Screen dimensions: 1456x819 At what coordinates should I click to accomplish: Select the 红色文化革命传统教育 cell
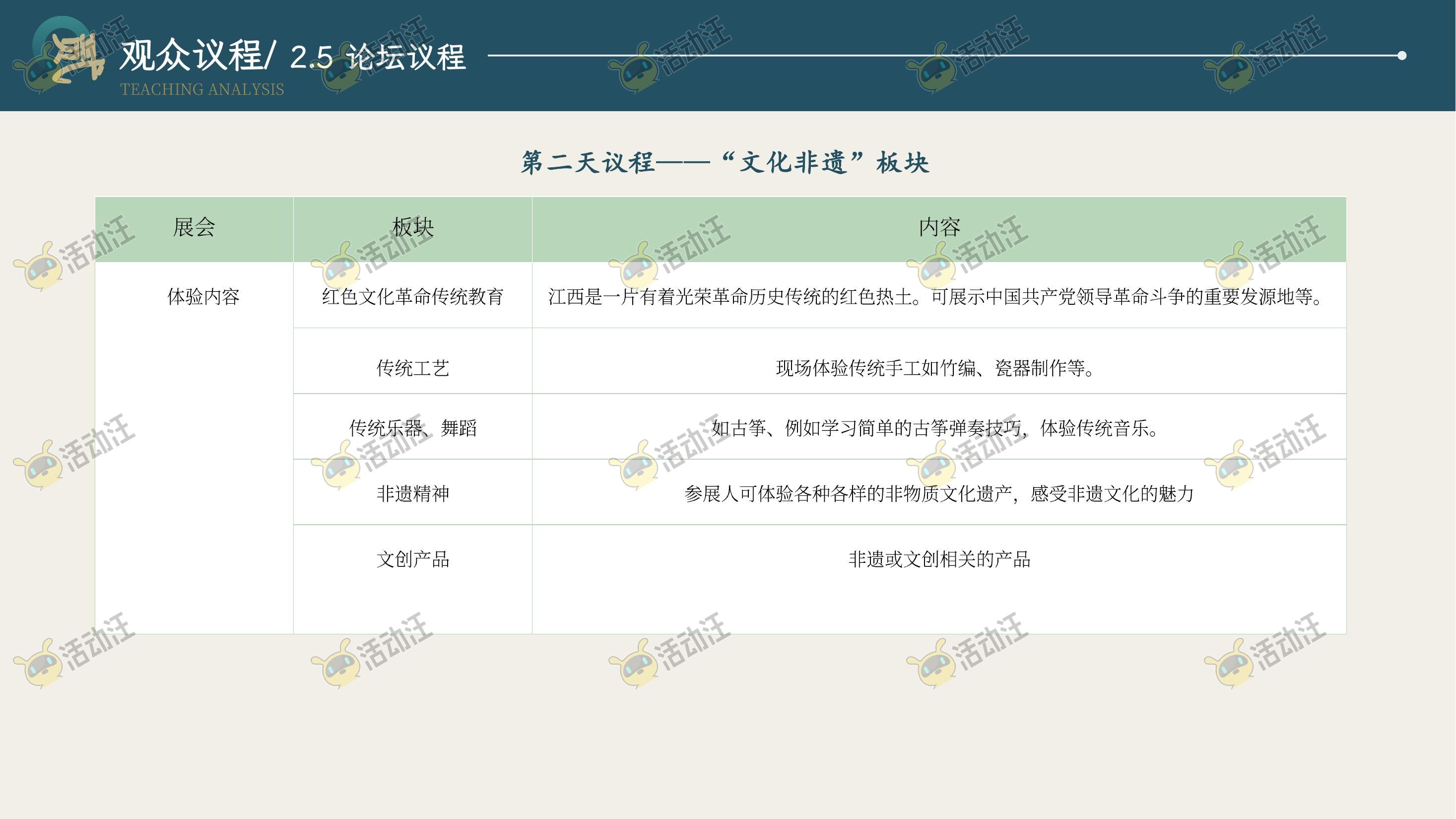click(412, 296)
